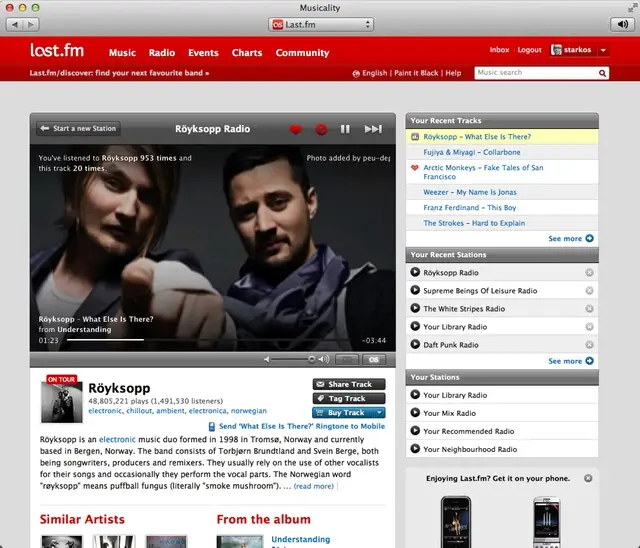Dismiss the 'Get it on your phone' promo
The image size is (640, 548).
(x=588, y=478)
